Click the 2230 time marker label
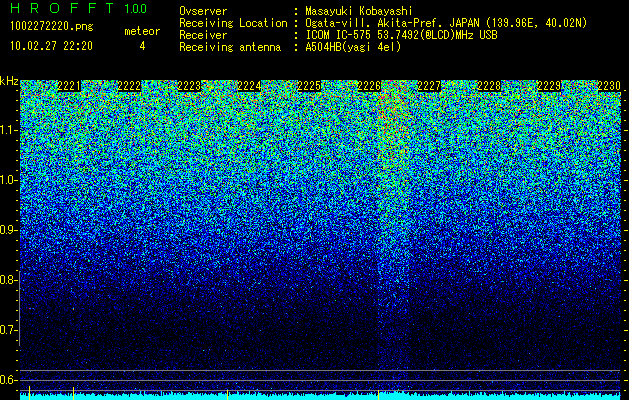Image resolution: width=629 pixels, height=400 pixels. (609, 86)
